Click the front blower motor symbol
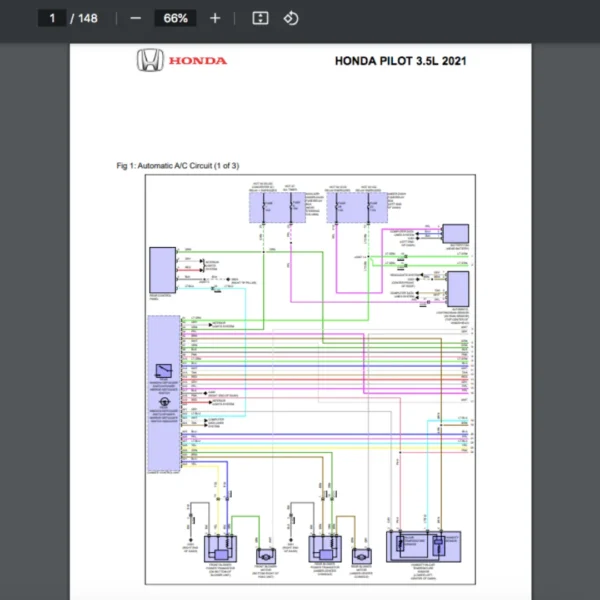This screenshot has width=600, height=600. (x=266, y=555)
